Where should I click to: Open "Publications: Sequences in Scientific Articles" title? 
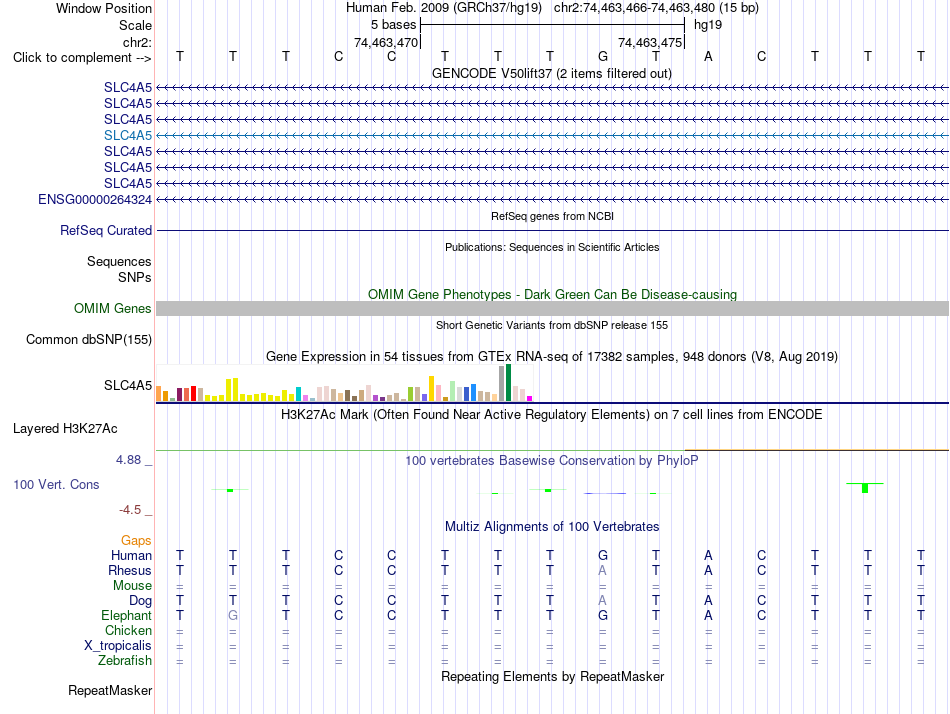(x=552, y=247)
